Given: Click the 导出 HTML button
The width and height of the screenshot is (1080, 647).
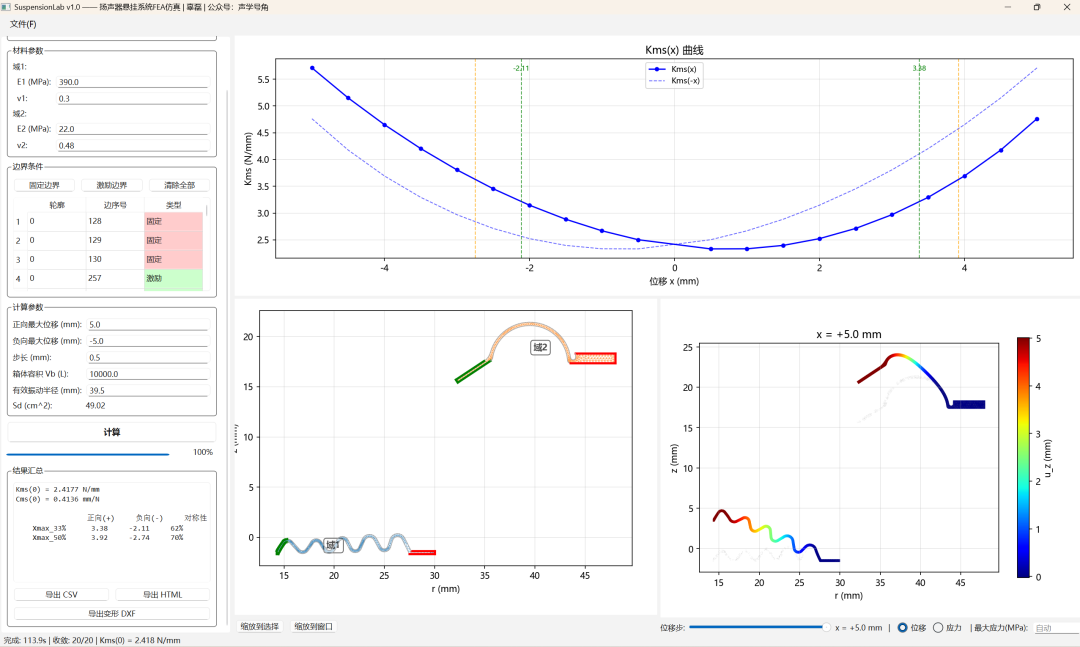Looking at the screenshot, I should pyautogui.click(x=162, y=594).
